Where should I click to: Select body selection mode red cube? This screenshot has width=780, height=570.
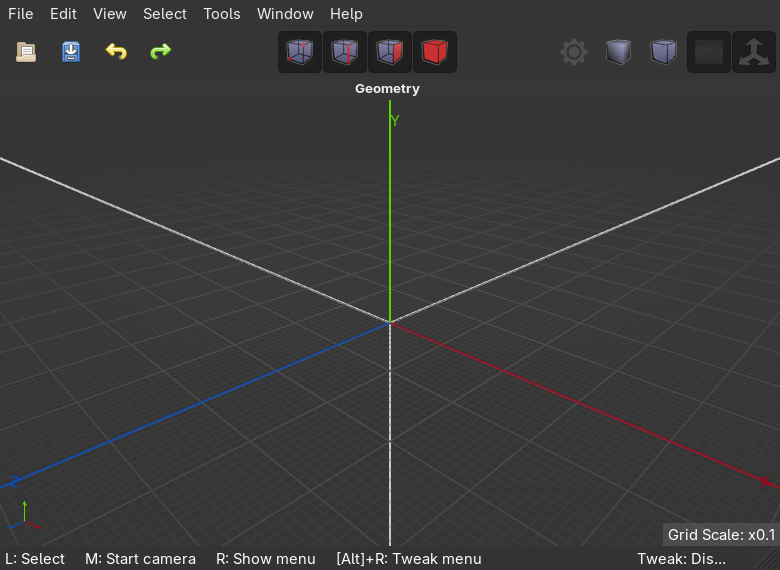(434, 52)
